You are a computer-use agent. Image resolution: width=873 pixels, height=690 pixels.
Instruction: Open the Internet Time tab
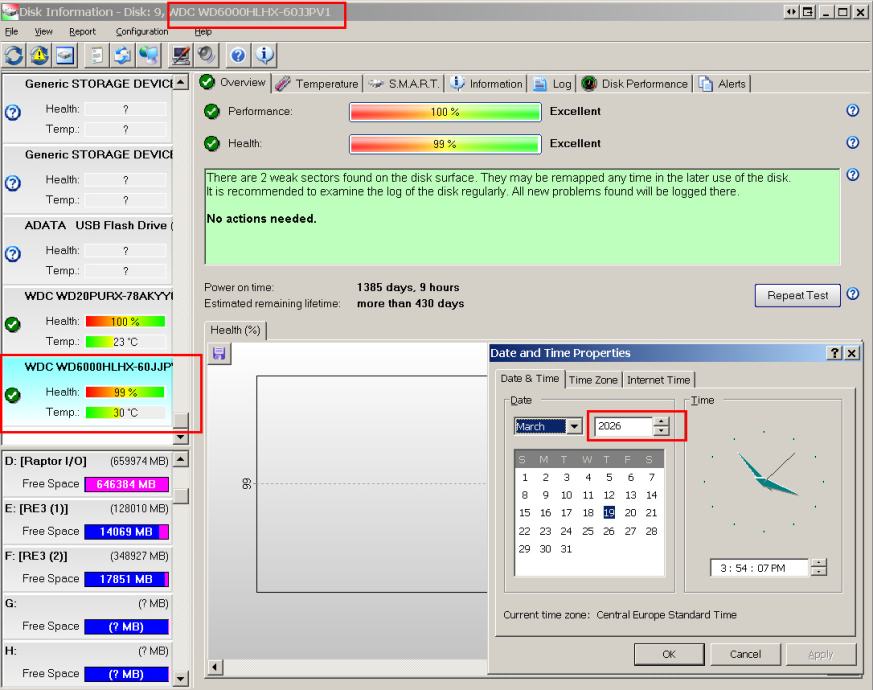658,380
